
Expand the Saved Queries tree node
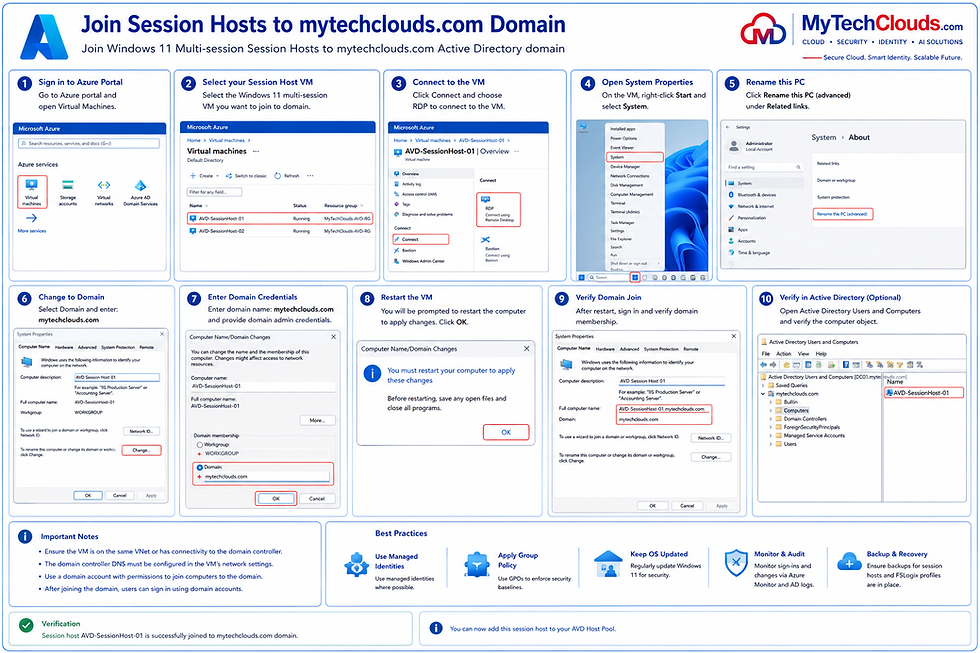coord(764,386)
